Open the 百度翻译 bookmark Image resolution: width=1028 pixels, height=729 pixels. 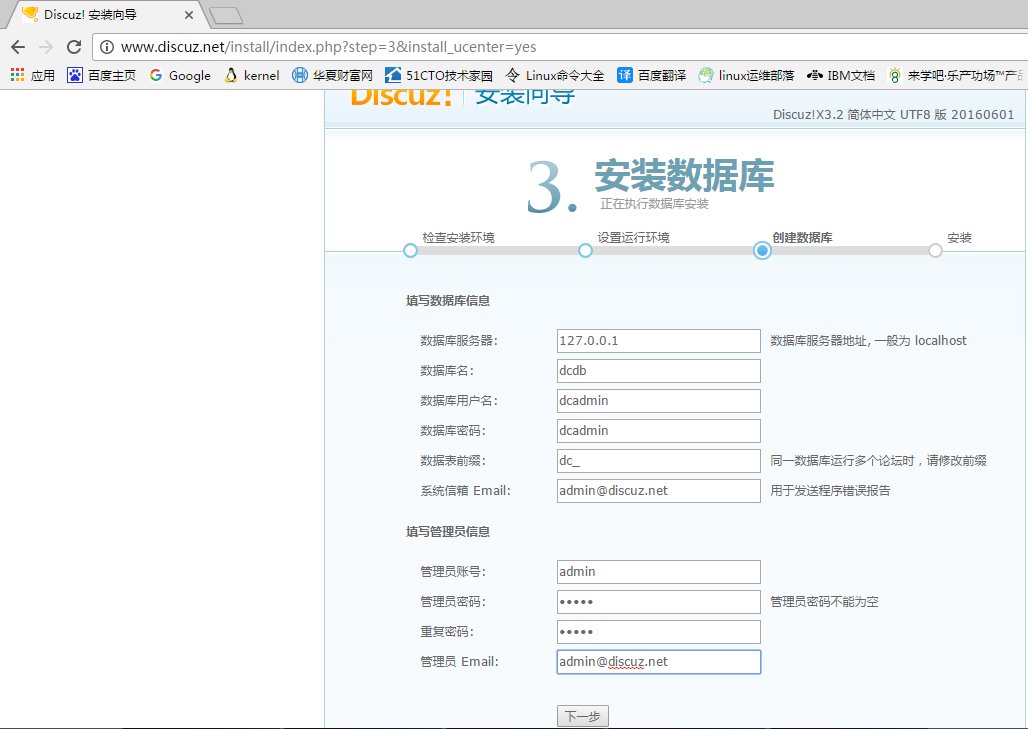[x=652, y=75]
